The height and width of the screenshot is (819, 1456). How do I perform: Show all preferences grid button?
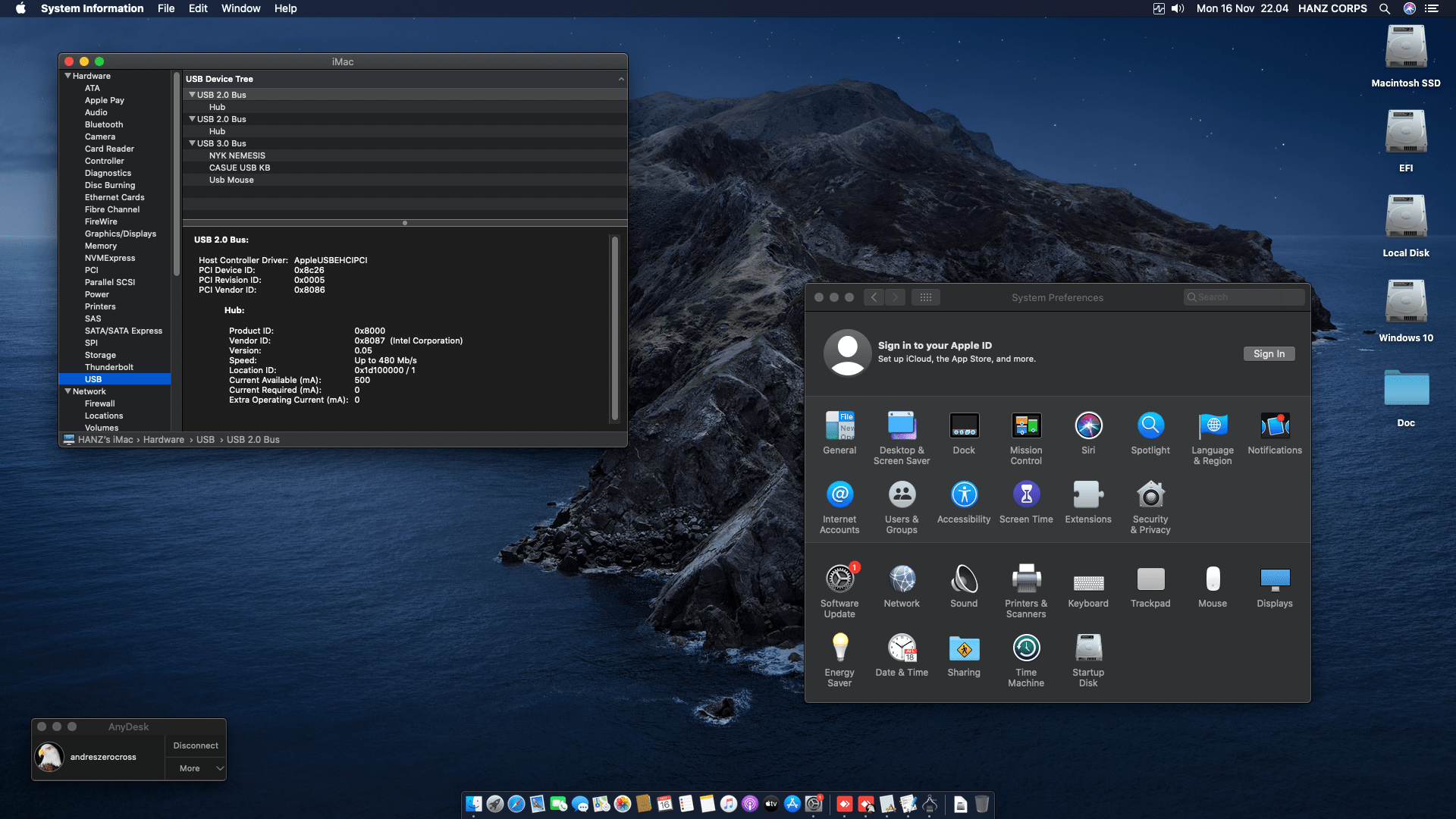[x=925, y=297]
